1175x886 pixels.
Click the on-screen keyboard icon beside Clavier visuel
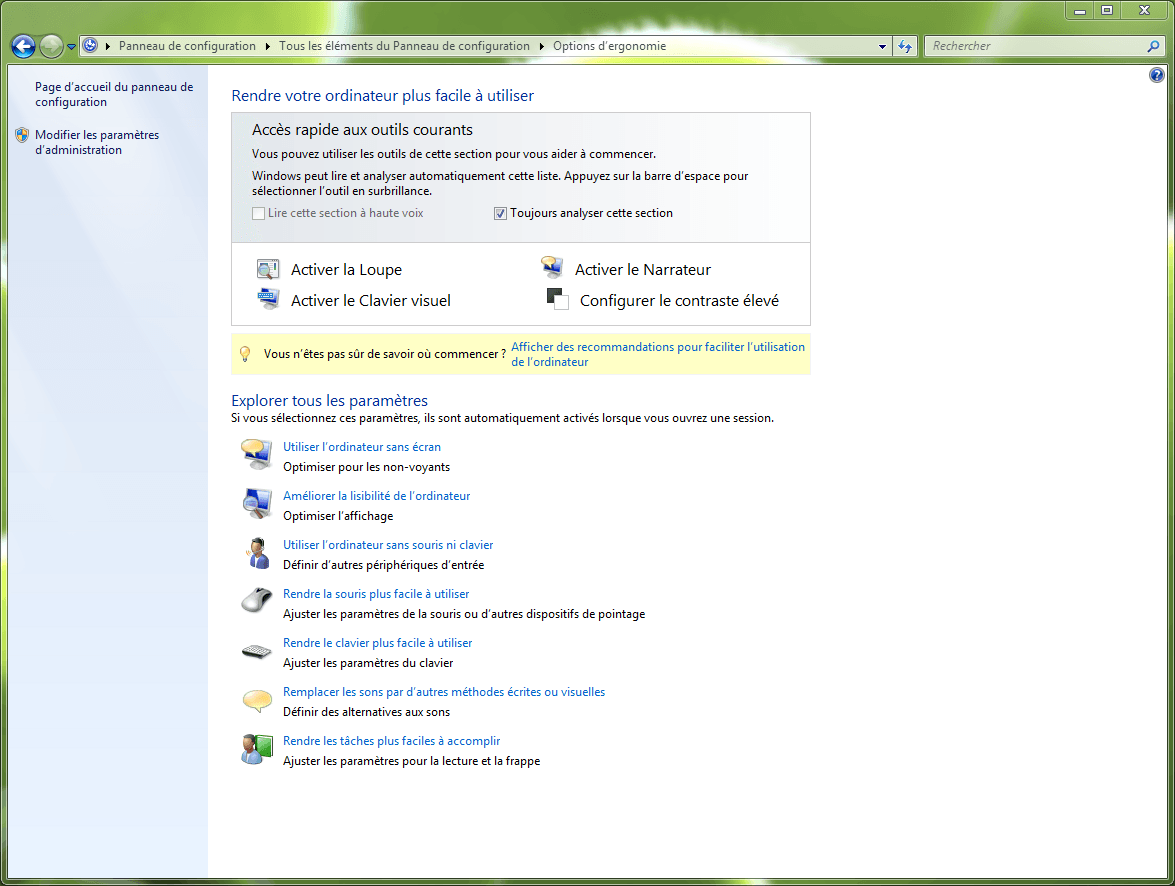pos(268,299)
